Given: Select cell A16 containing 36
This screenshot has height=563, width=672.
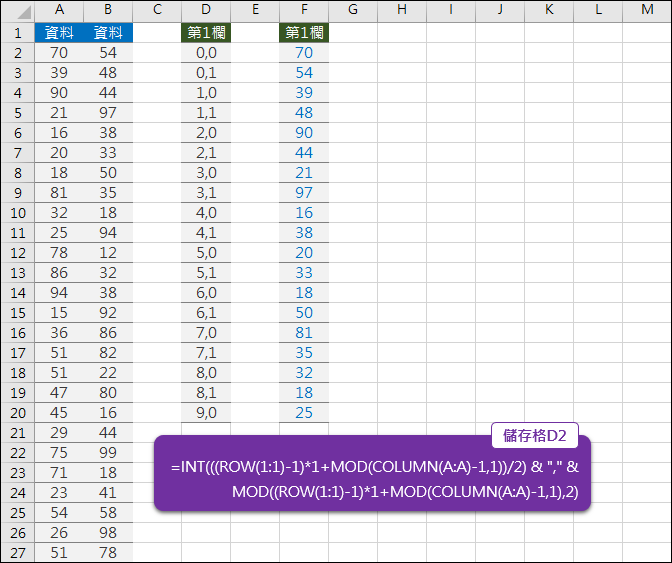Looking at the screenshot, I should (x=59, y=332).
